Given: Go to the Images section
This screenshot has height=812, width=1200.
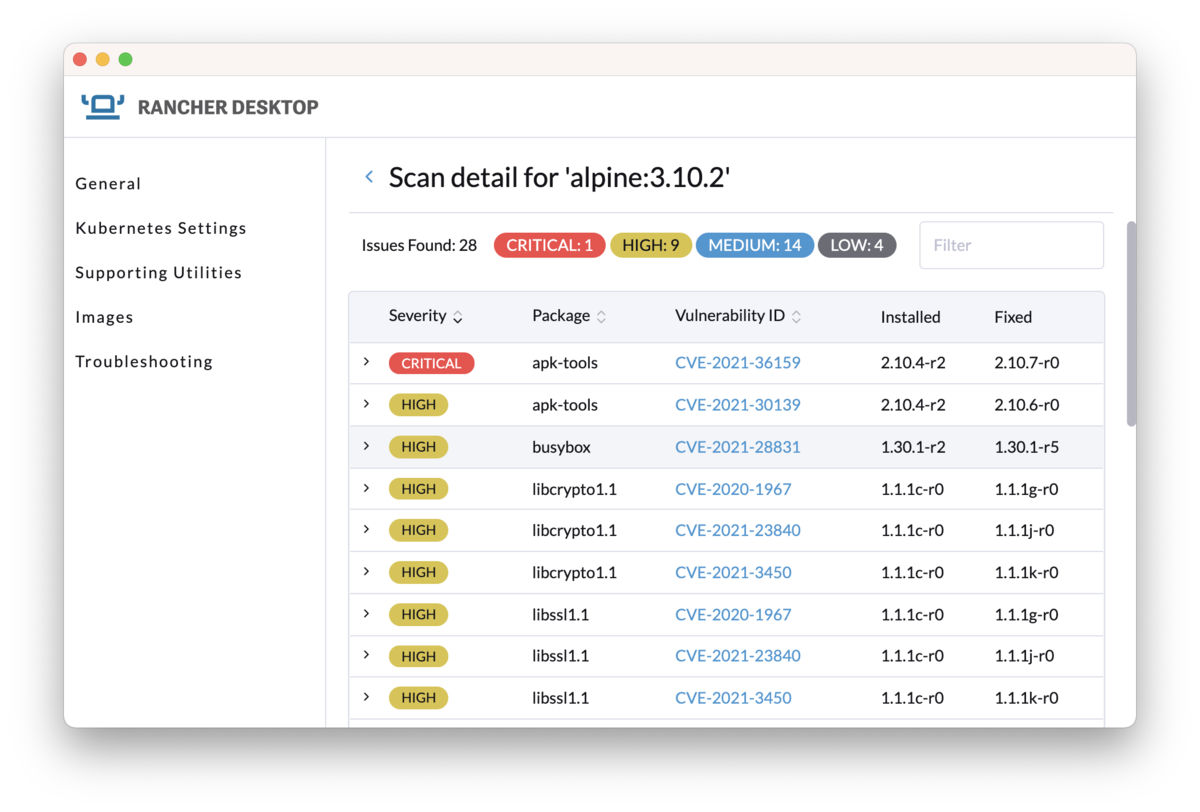Looking at the screenshot, I should point(104,317).
